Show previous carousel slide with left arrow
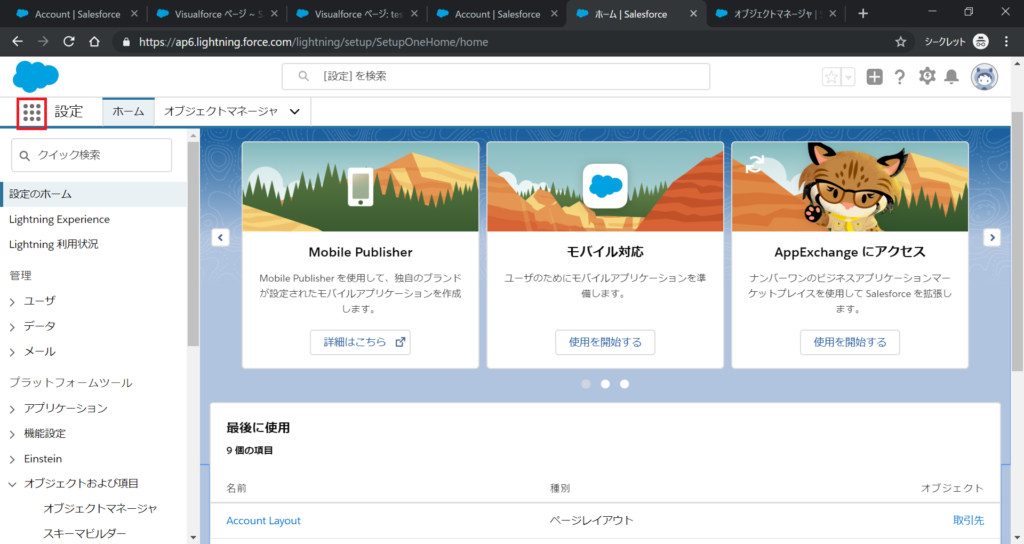Viewport: 1024px width, 544px height. (x=221, y=237)
